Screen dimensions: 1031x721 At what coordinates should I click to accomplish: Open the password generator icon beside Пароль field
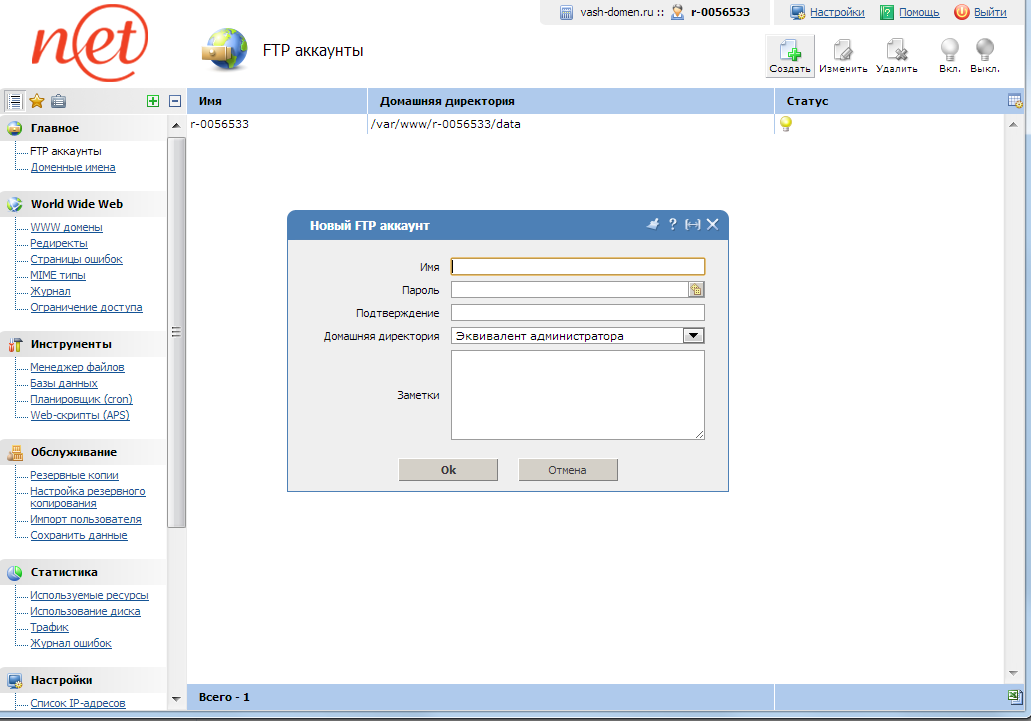[696, 289]
